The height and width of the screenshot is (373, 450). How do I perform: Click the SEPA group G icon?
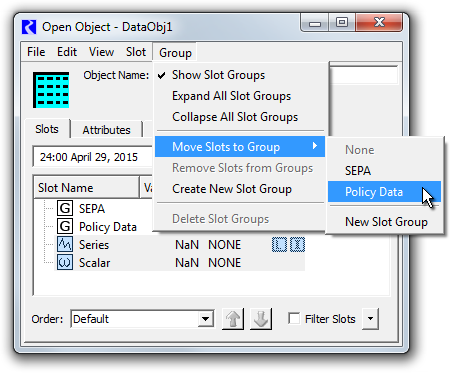click(x=65, y=208)
